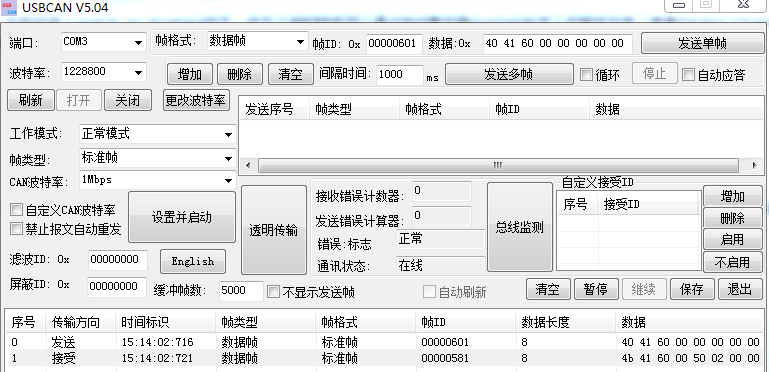
Task: Click the USBCAN app icon in title bar
Action: pos(9,8)
